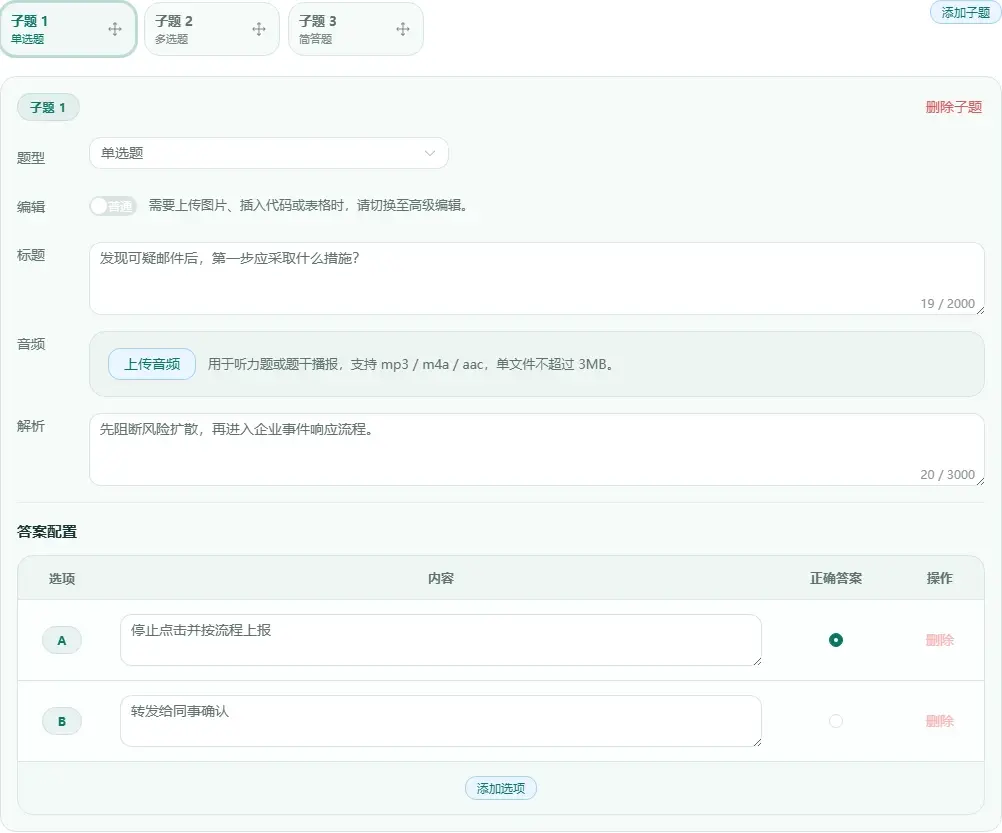Click the 解析 resize grip corner
Image resolution: width=1002 pixels, height=833 pixels.
coord(980,481)
